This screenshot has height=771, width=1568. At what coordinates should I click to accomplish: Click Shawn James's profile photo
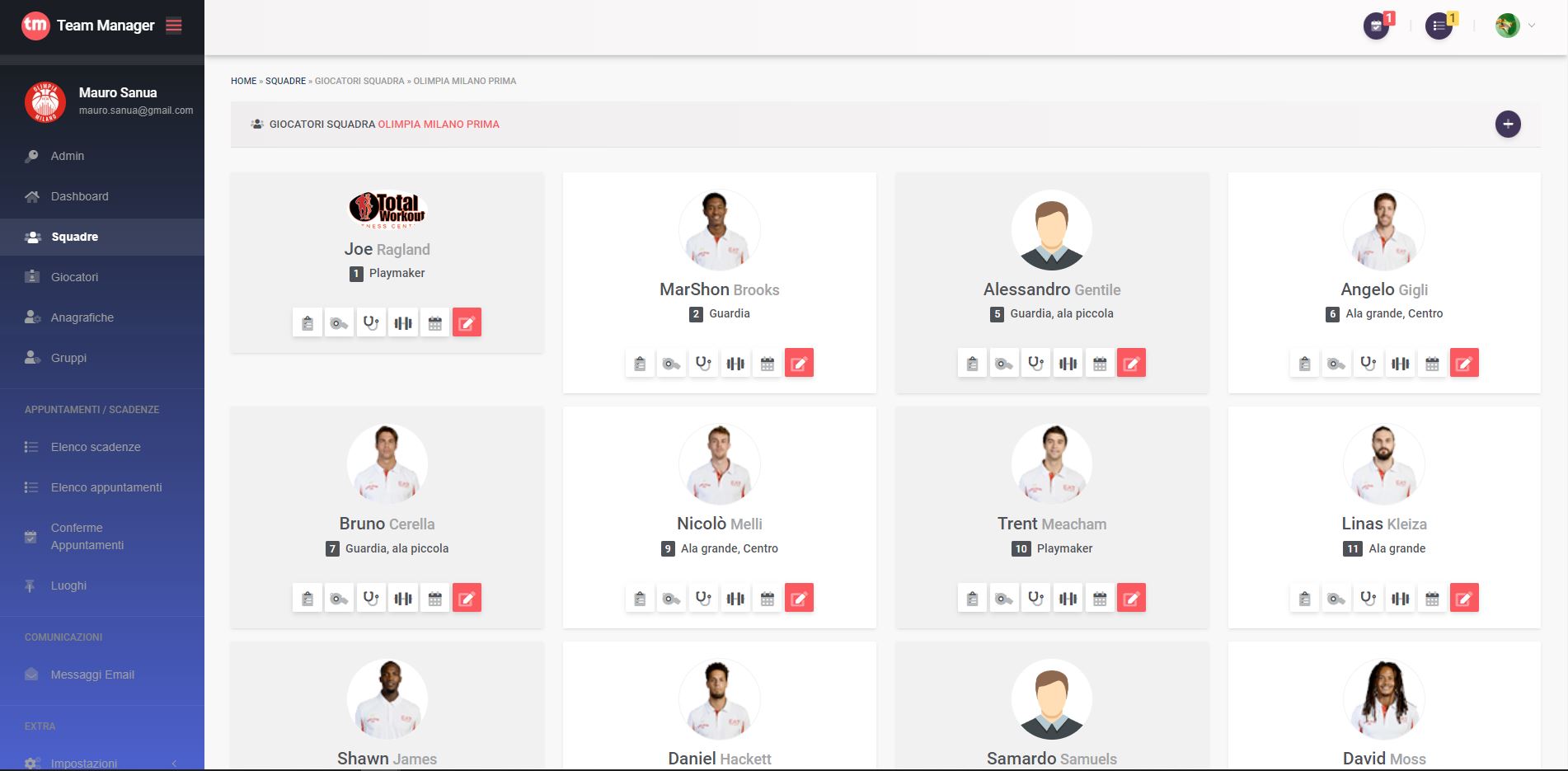387,700
